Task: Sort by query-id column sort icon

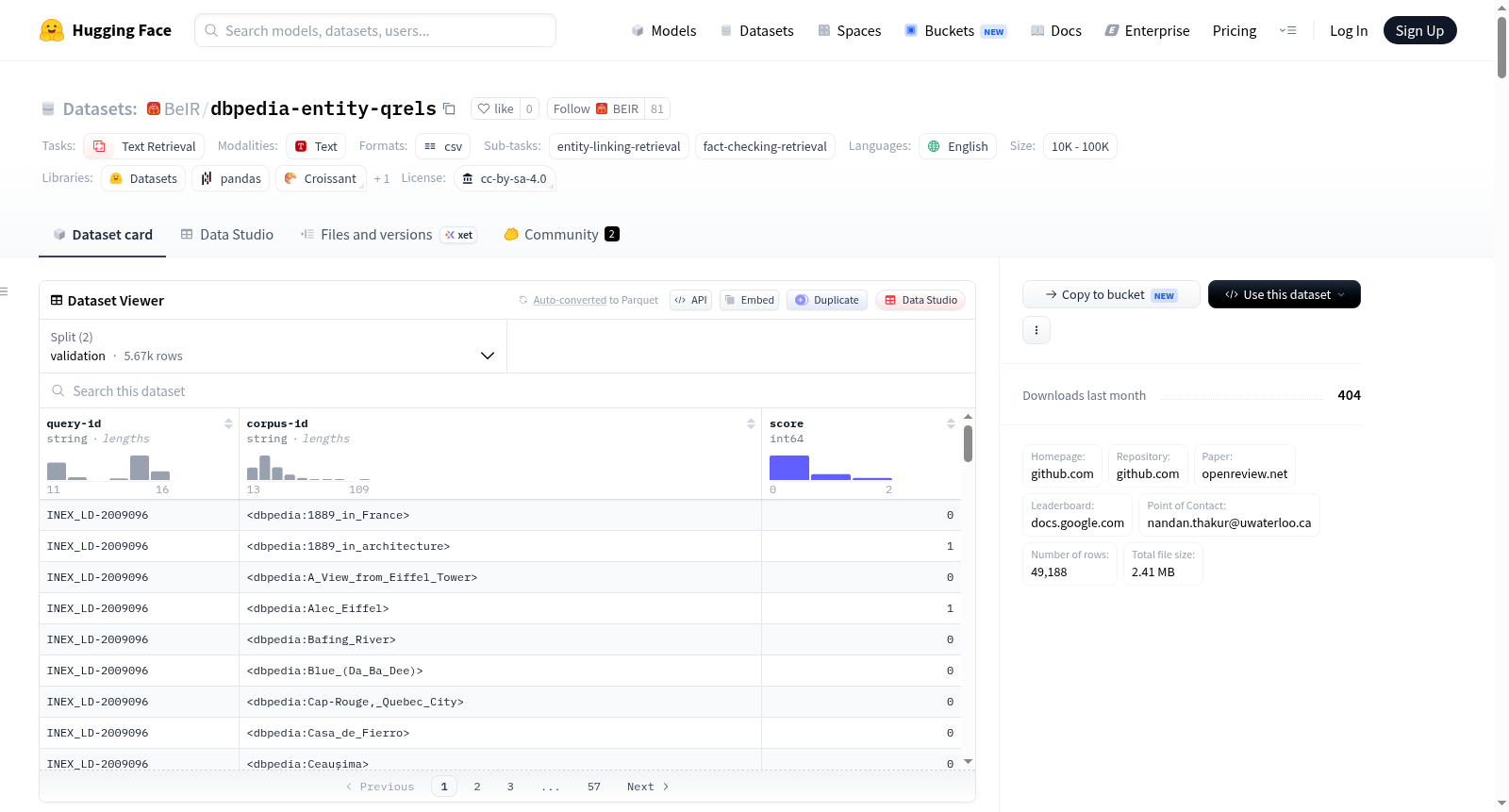Action: pos(228,423)
